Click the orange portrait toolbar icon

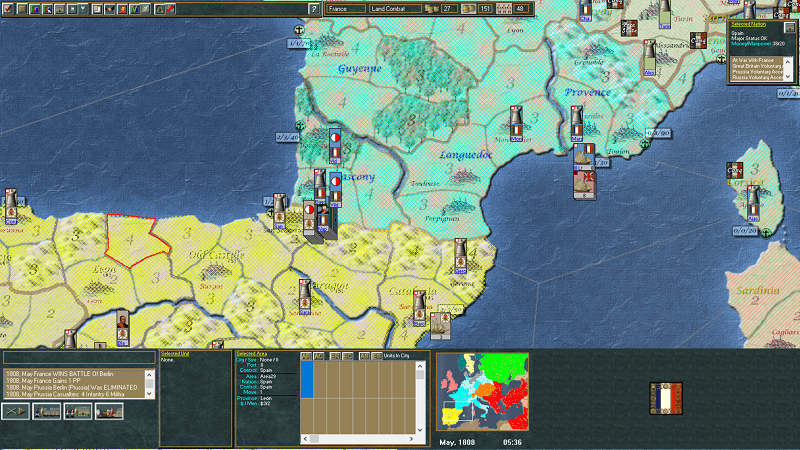[x=122, y=9]
